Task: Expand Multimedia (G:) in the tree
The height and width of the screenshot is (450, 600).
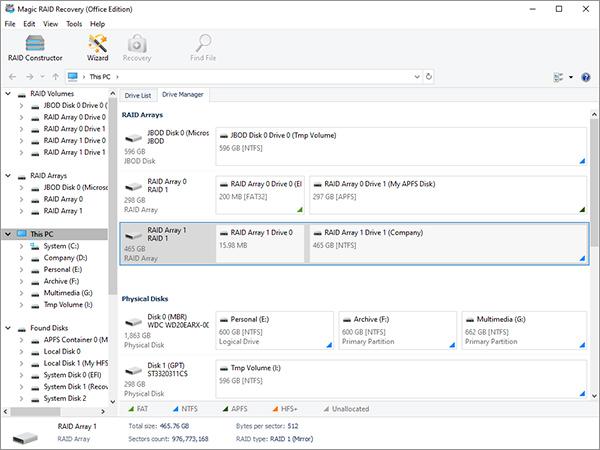Action: [x=21, y=293]
